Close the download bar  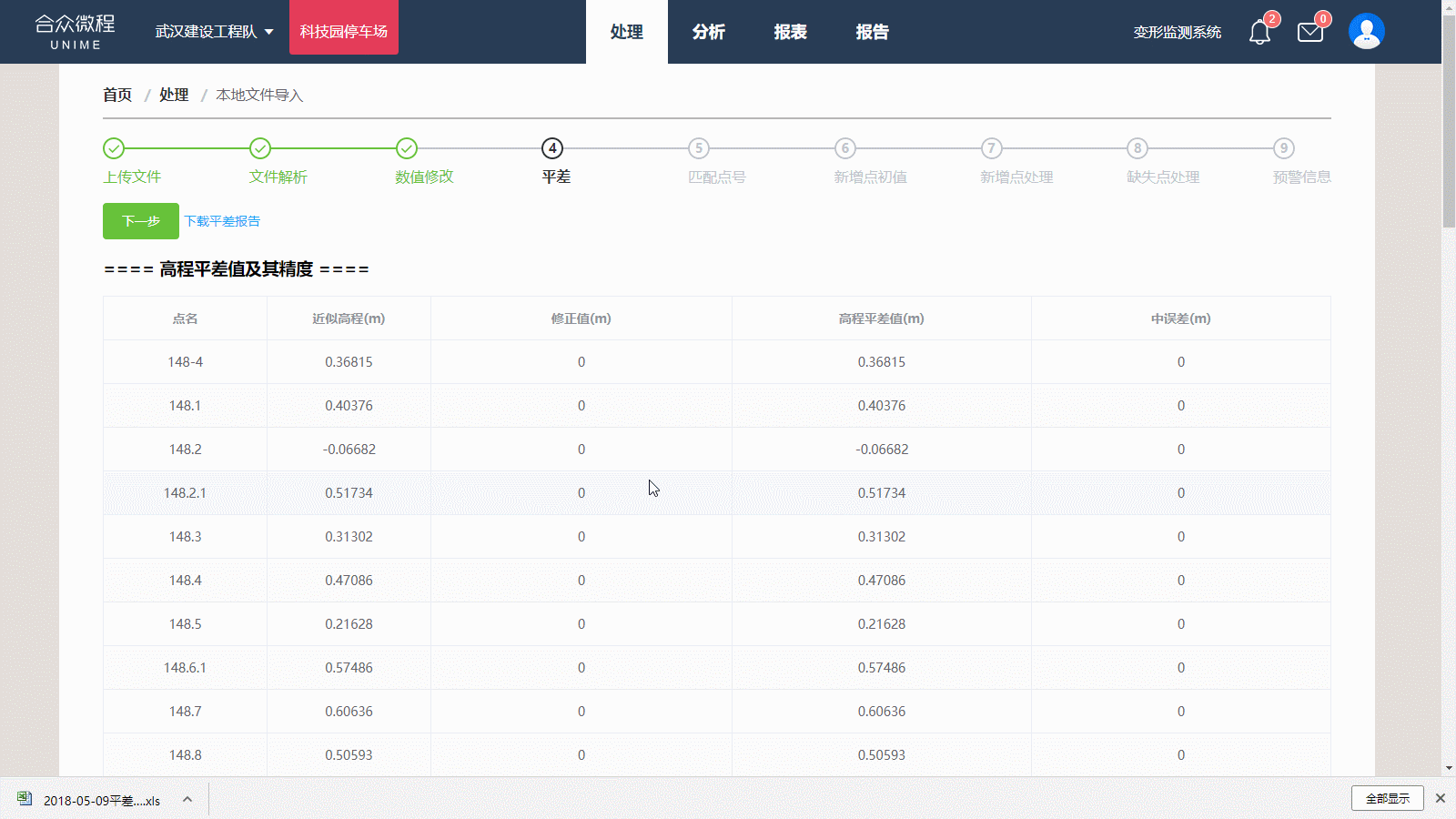[x=1440, y=798]
